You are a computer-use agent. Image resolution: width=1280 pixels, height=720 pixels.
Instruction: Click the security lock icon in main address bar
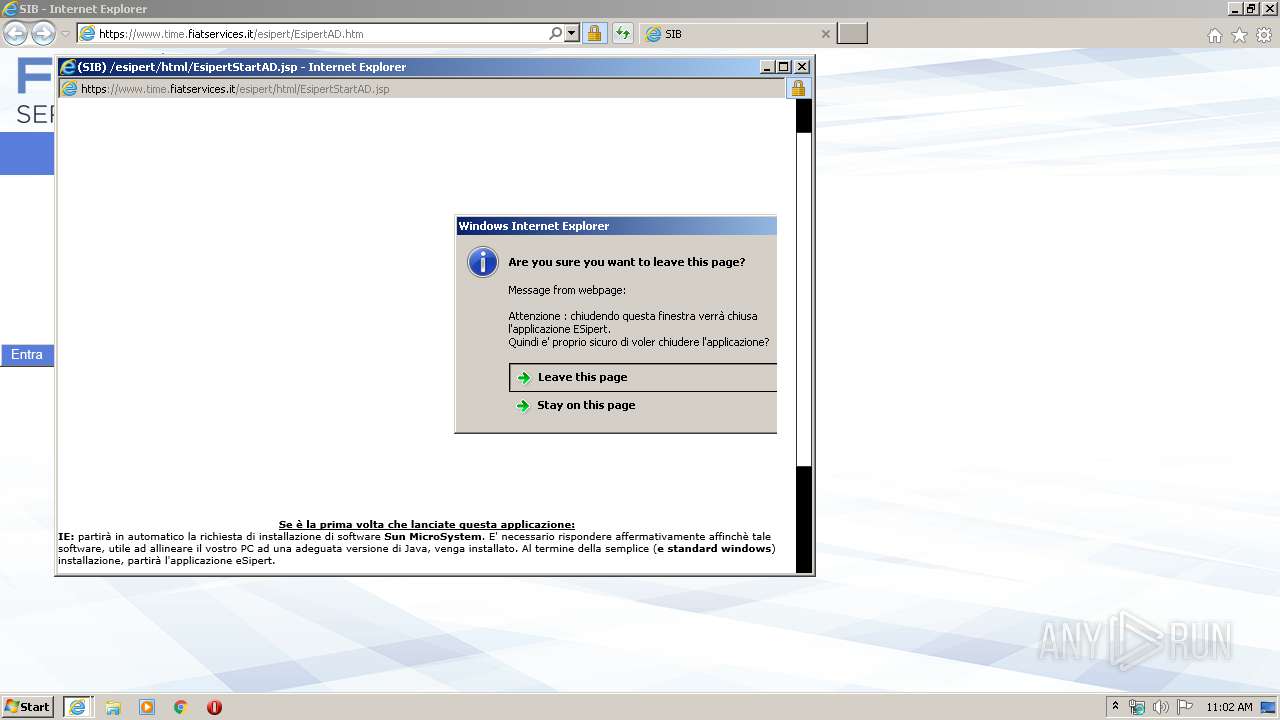pyautogui.click(x=594, y=33)
